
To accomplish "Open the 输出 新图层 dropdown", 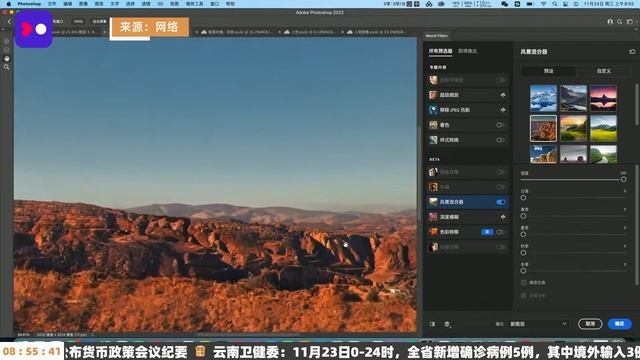I will [x=538, y=324].
